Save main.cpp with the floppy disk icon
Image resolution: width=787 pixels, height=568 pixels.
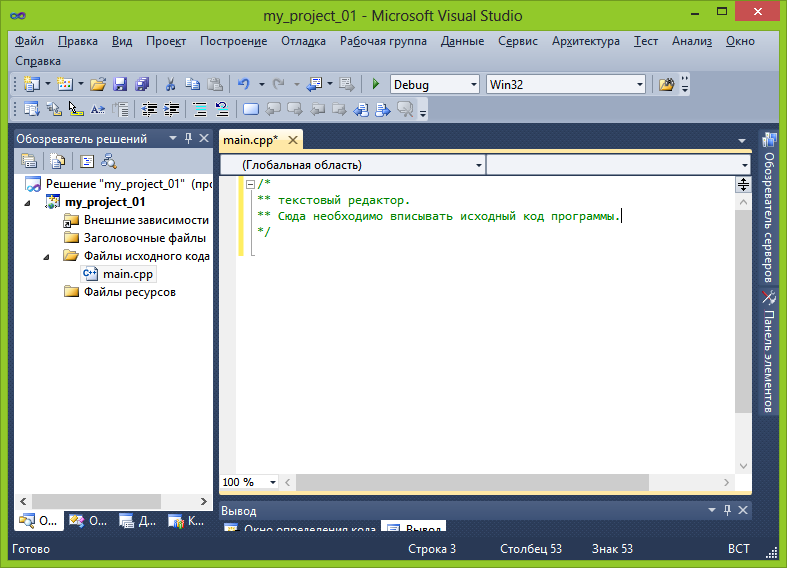tap(120, 84)
